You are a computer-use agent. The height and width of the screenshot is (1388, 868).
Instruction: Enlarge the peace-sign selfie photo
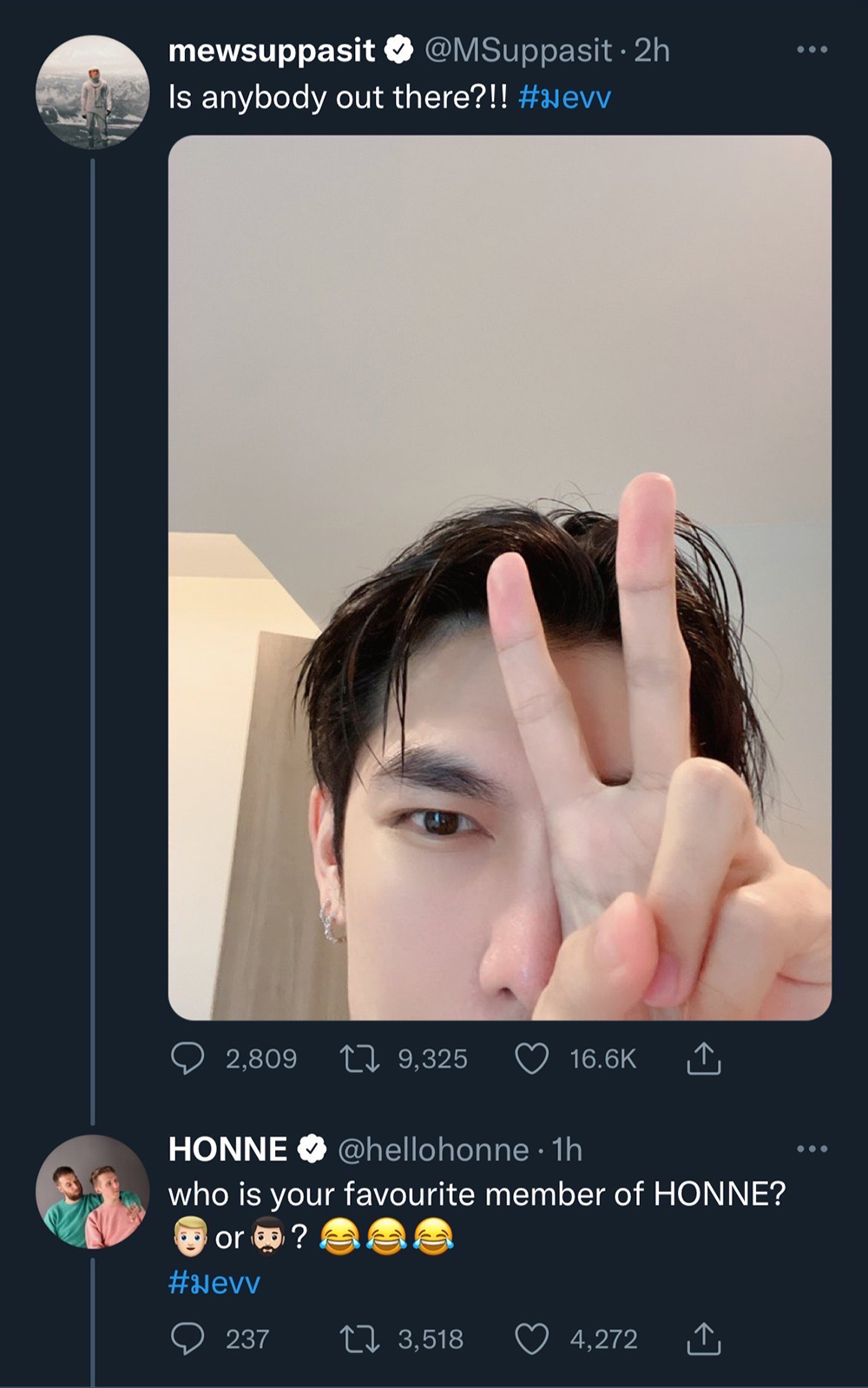[499, 577]
